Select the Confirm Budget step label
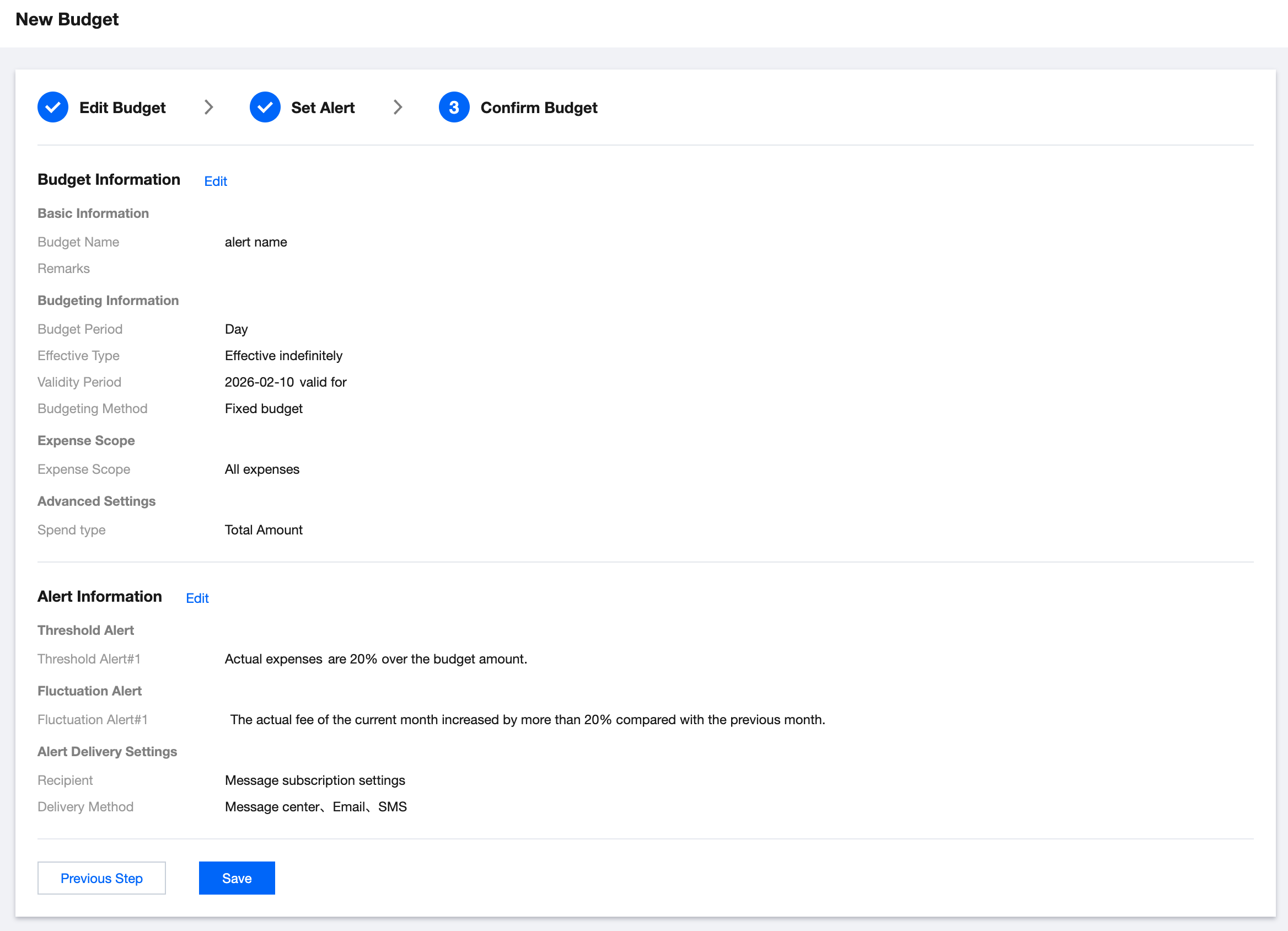 coord(538,108)
